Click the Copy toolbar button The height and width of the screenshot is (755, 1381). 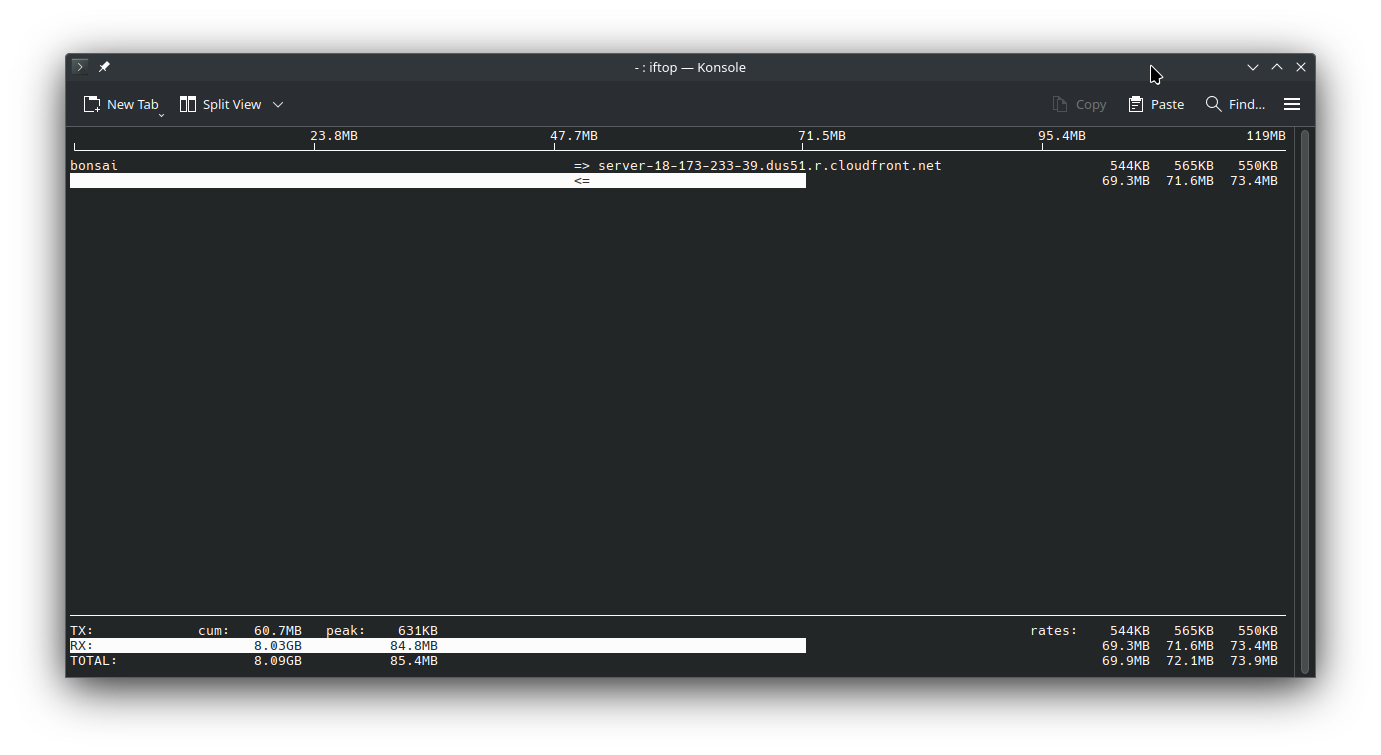[1079, 104]
